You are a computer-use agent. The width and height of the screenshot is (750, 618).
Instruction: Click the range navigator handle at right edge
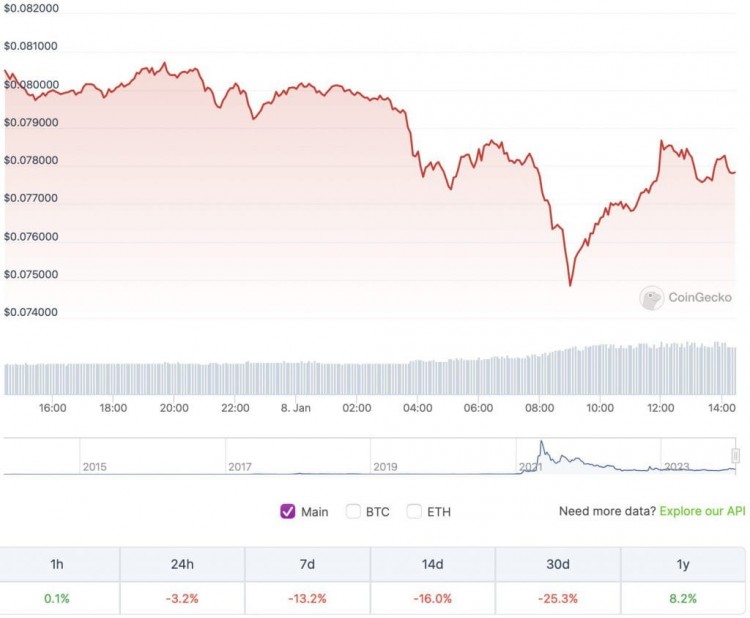[736, 456]
